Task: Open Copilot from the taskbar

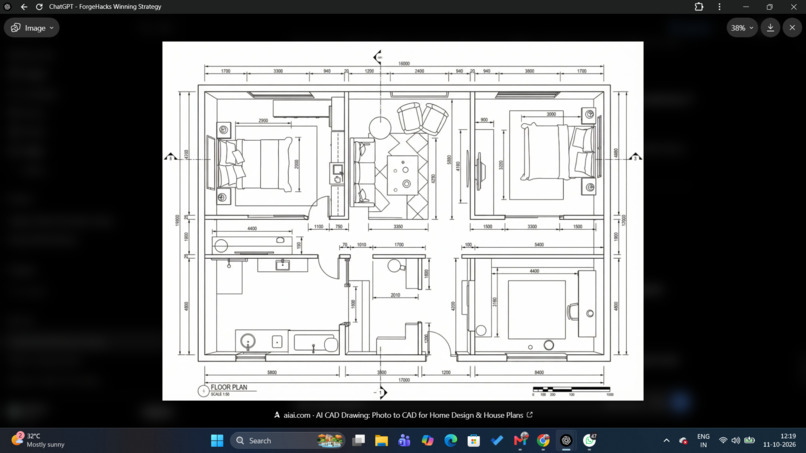Action: point(427,441)
